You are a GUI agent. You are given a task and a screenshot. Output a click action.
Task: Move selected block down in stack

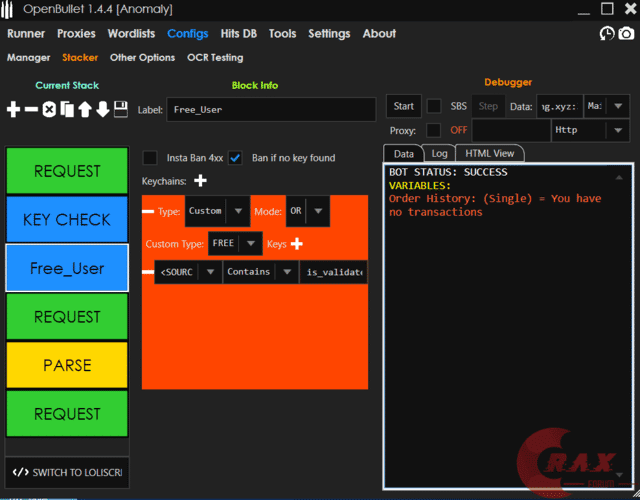(102, 109)
